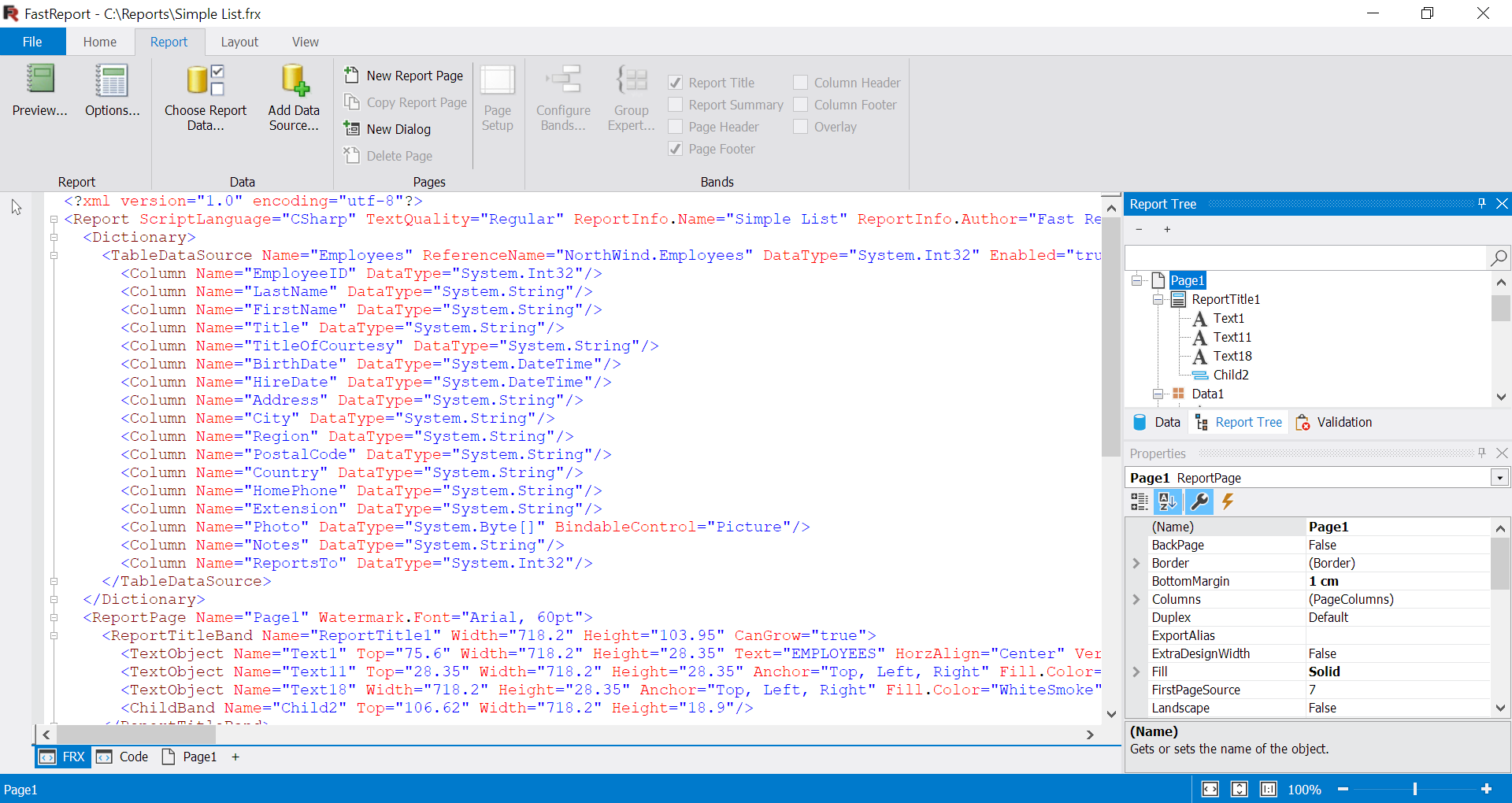Switch to the Page1 design tab
The image size is (1512, 803).
click(x=190, y=757)
